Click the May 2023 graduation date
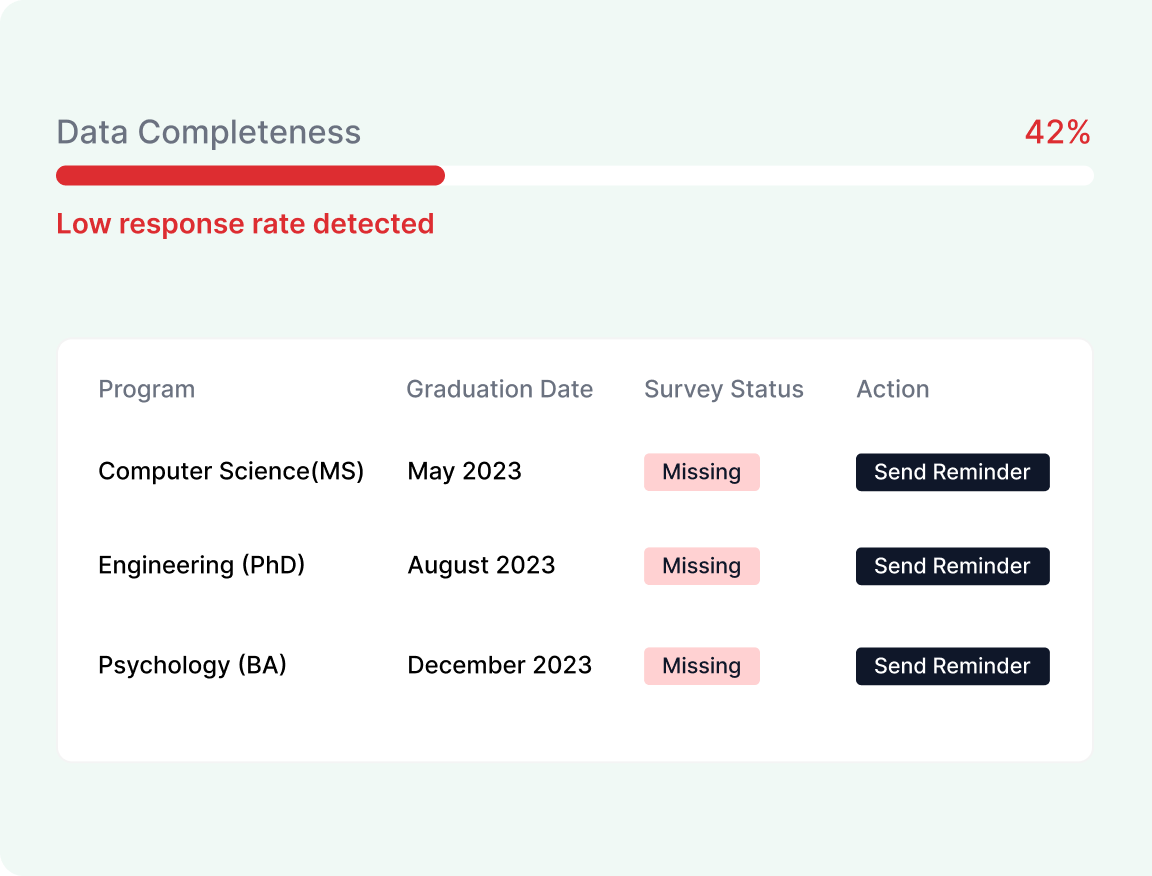1152x876 pixels. [464, 472]
